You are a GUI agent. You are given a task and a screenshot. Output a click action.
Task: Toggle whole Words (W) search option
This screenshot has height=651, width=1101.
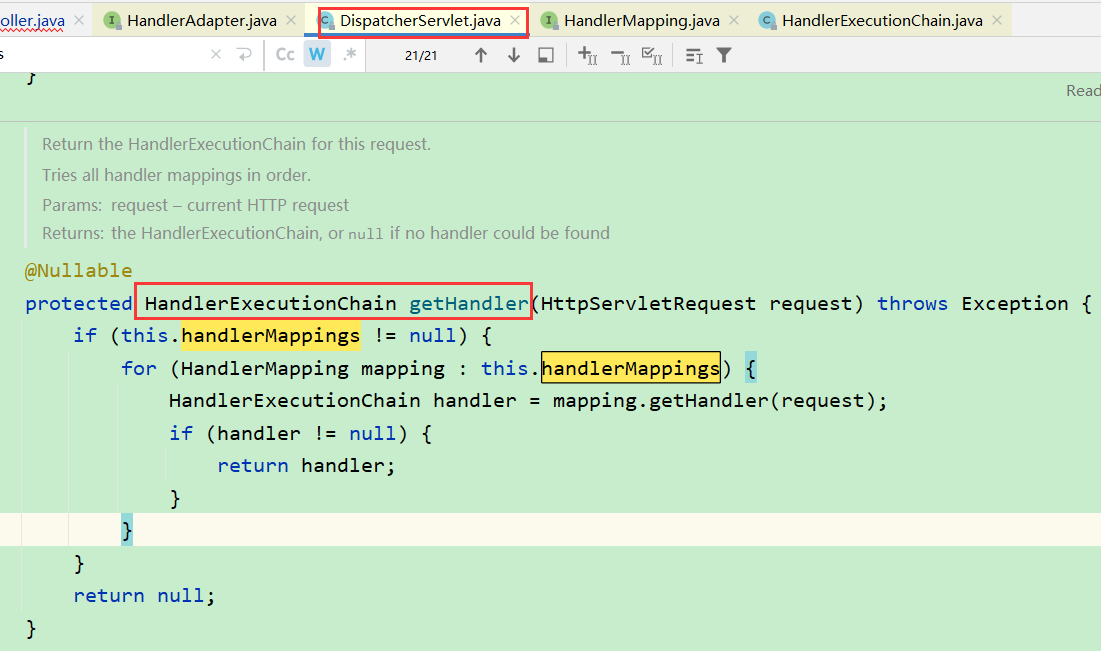click(x=317, y=55)
